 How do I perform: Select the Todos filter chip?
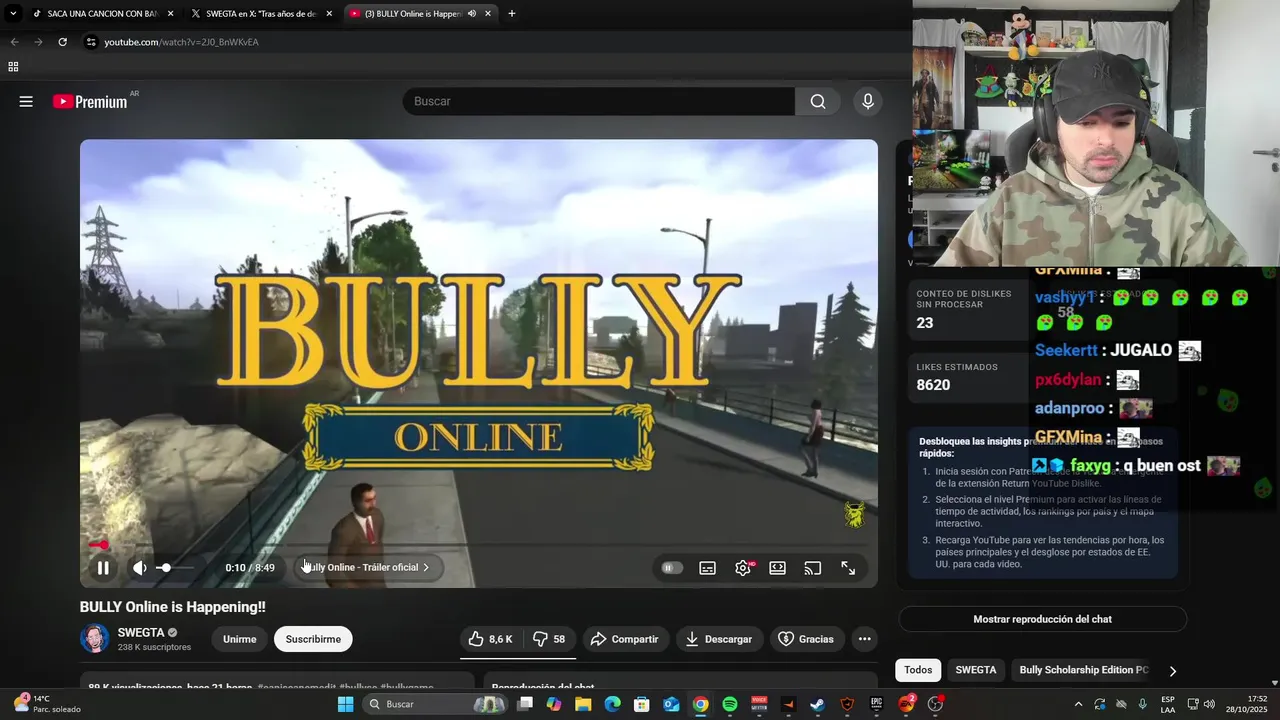[x=918, y=670]
